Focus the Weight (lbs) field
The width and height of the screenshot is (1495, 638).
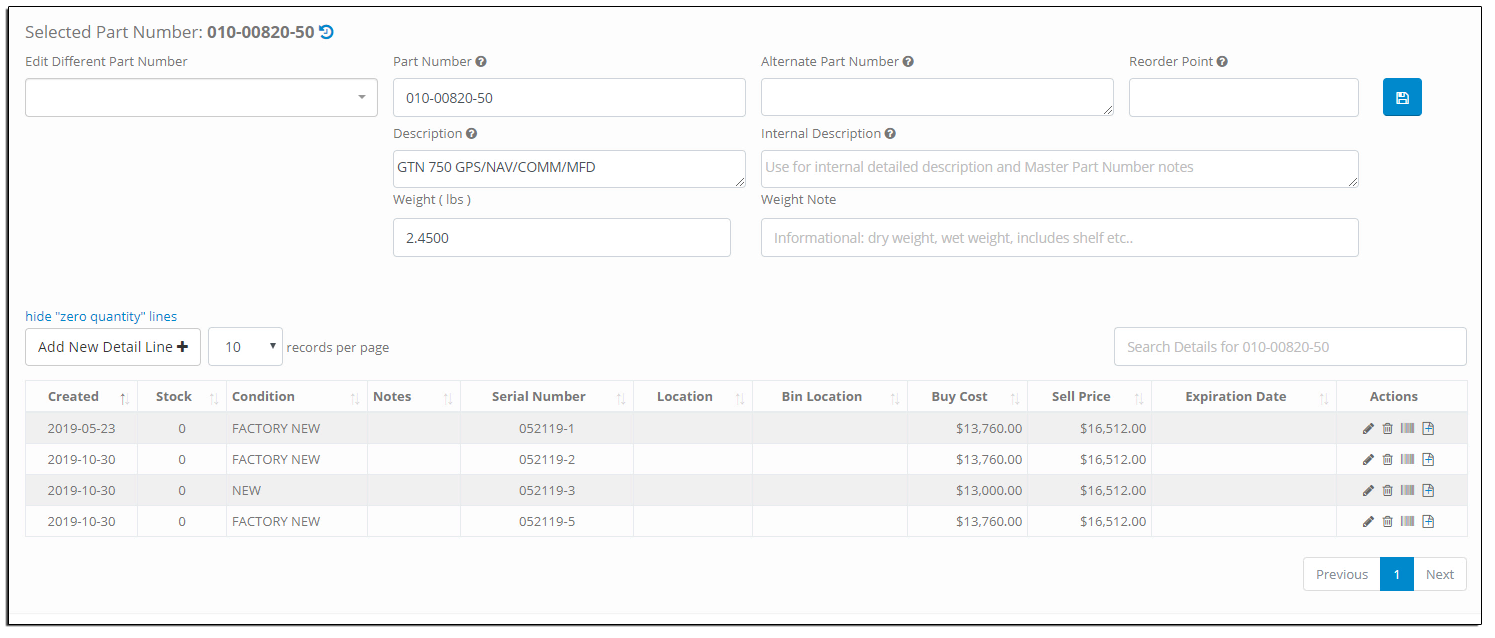click(562, 238)
